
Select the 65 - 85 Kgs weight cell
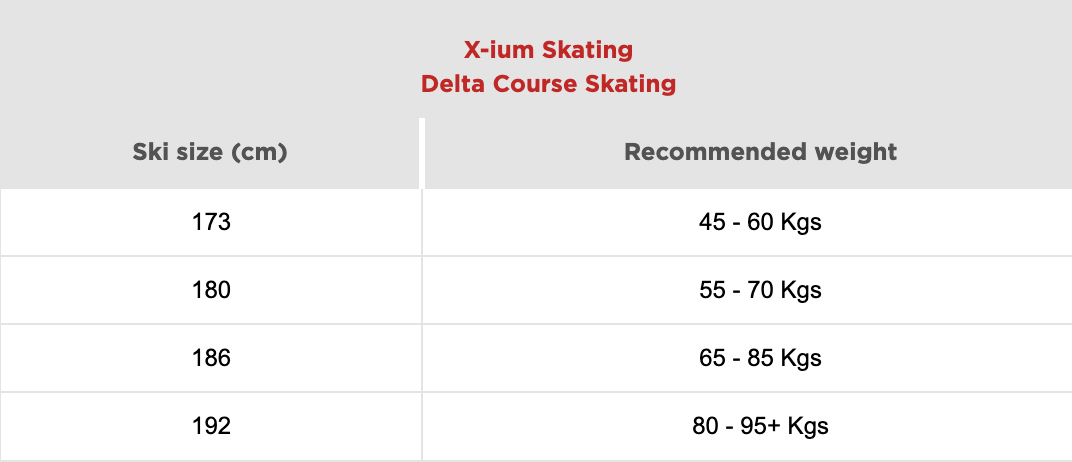(760, 358)
